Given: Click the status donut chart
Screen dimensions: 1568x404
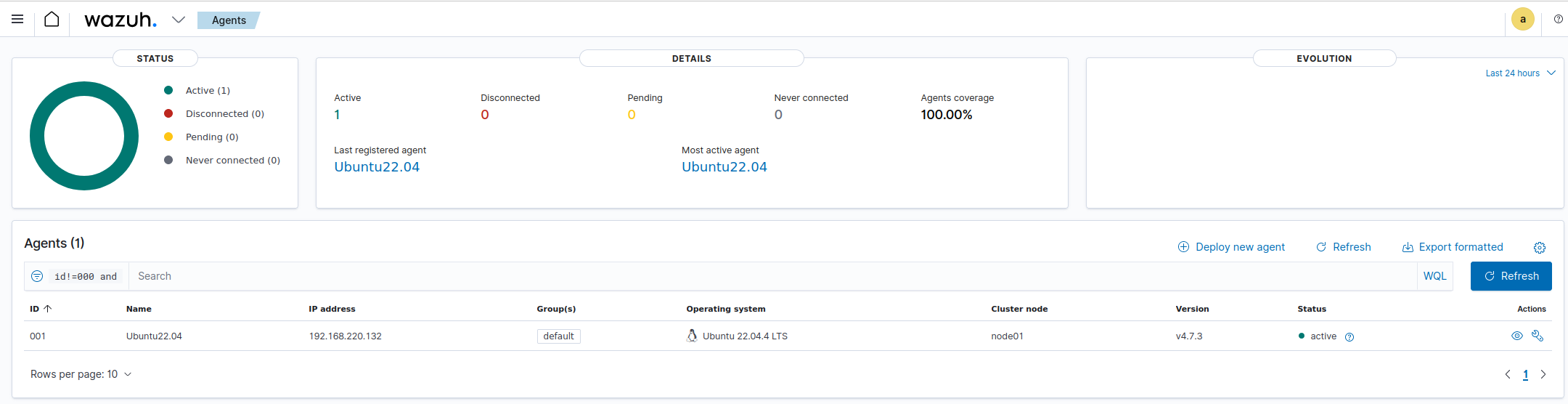Looking at the screenshot, I should 84,136.
